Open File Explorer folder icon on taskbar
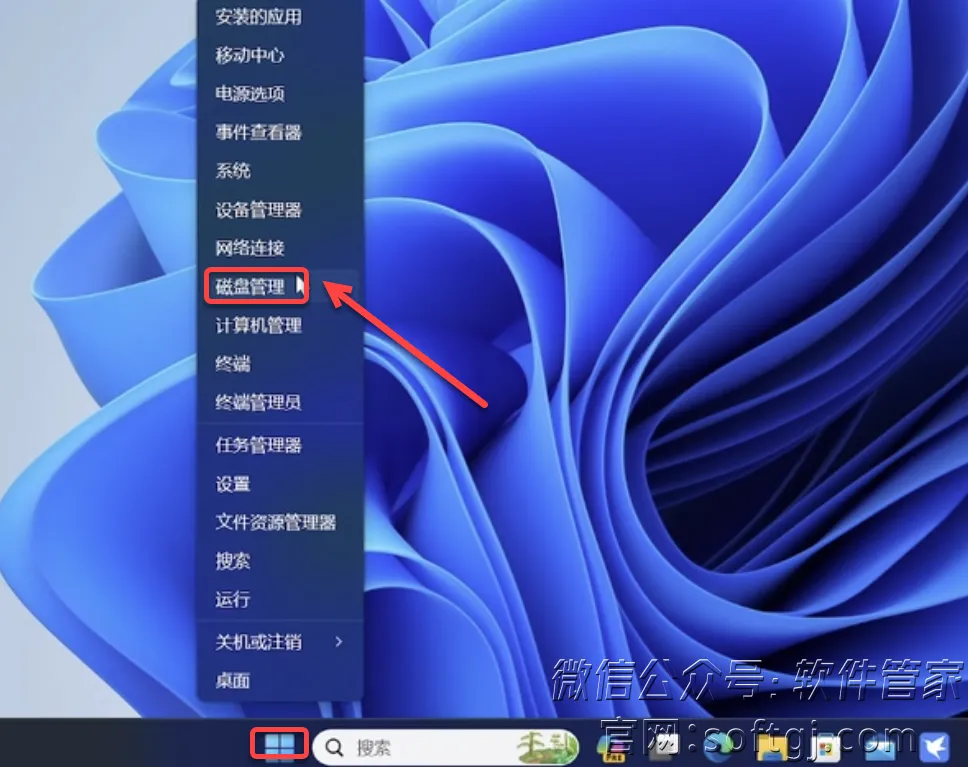The image size is (968, 767). point(772,748)
